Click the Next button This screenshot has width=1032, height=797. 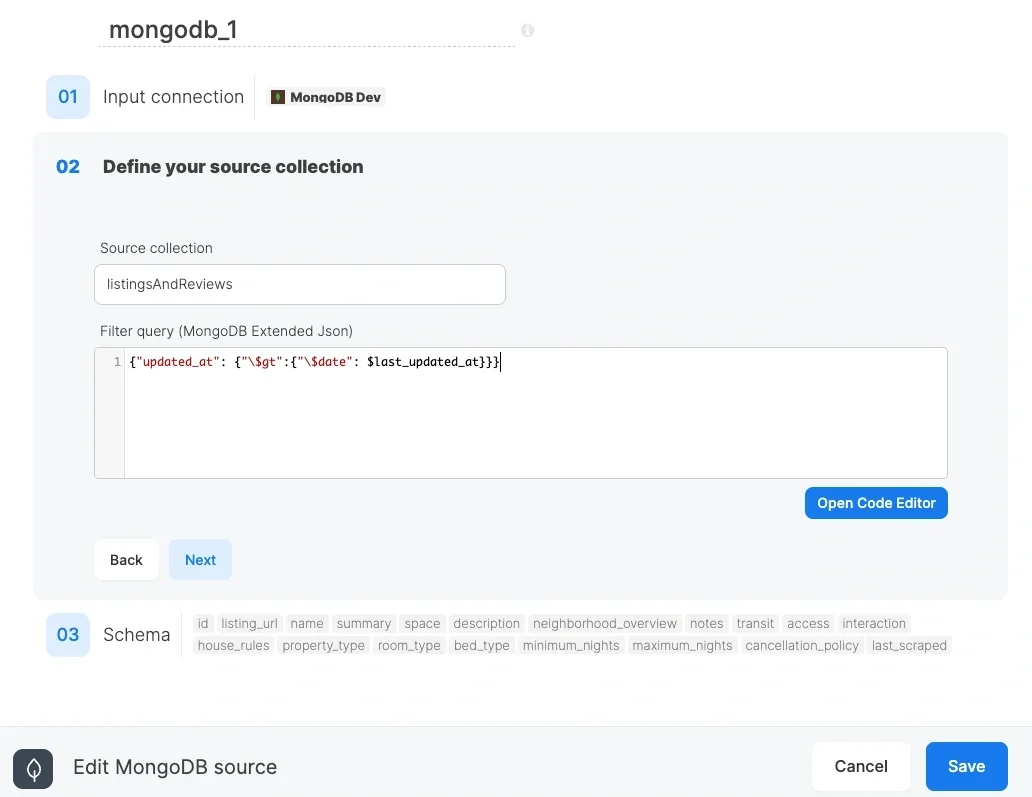pos(200,560)
